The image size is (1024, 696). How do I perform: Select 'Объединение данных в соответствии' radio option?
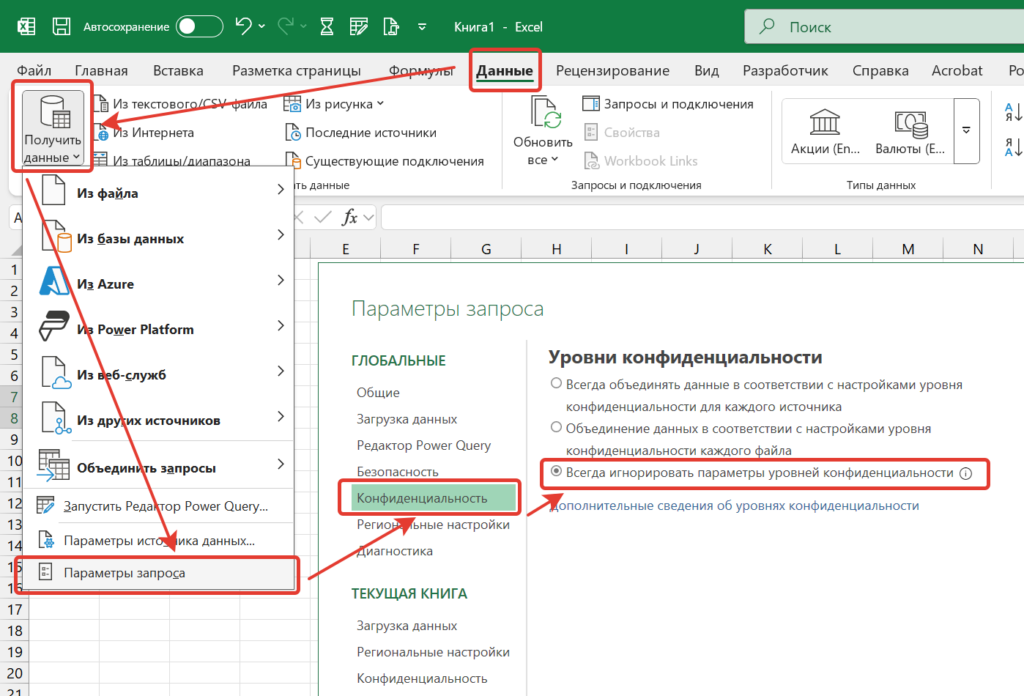(556, 427)
